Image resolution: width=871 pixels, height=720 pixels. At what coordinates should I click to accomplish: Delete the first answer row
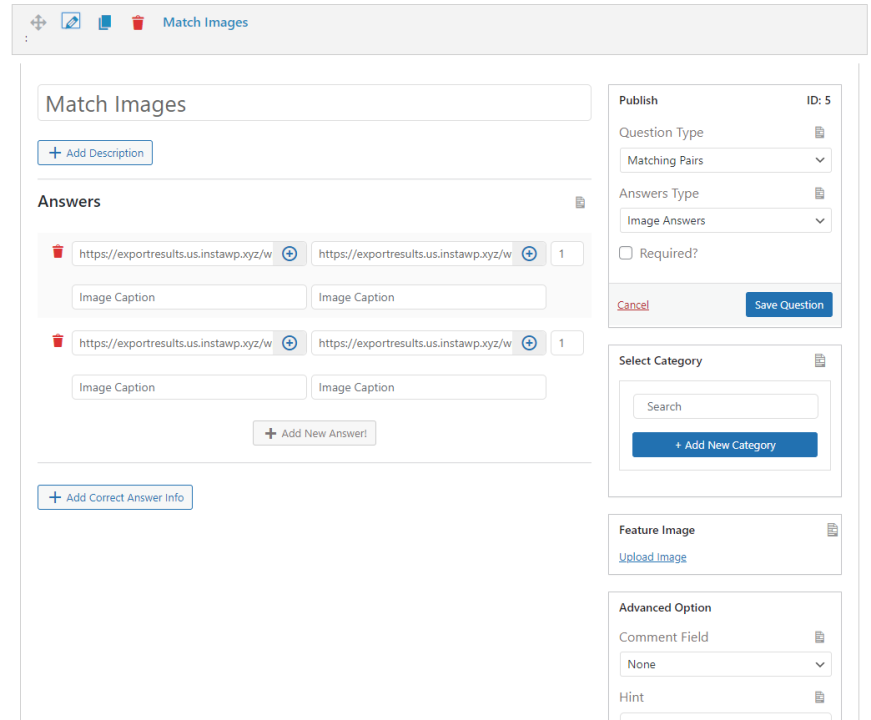(x=58, y=252)
